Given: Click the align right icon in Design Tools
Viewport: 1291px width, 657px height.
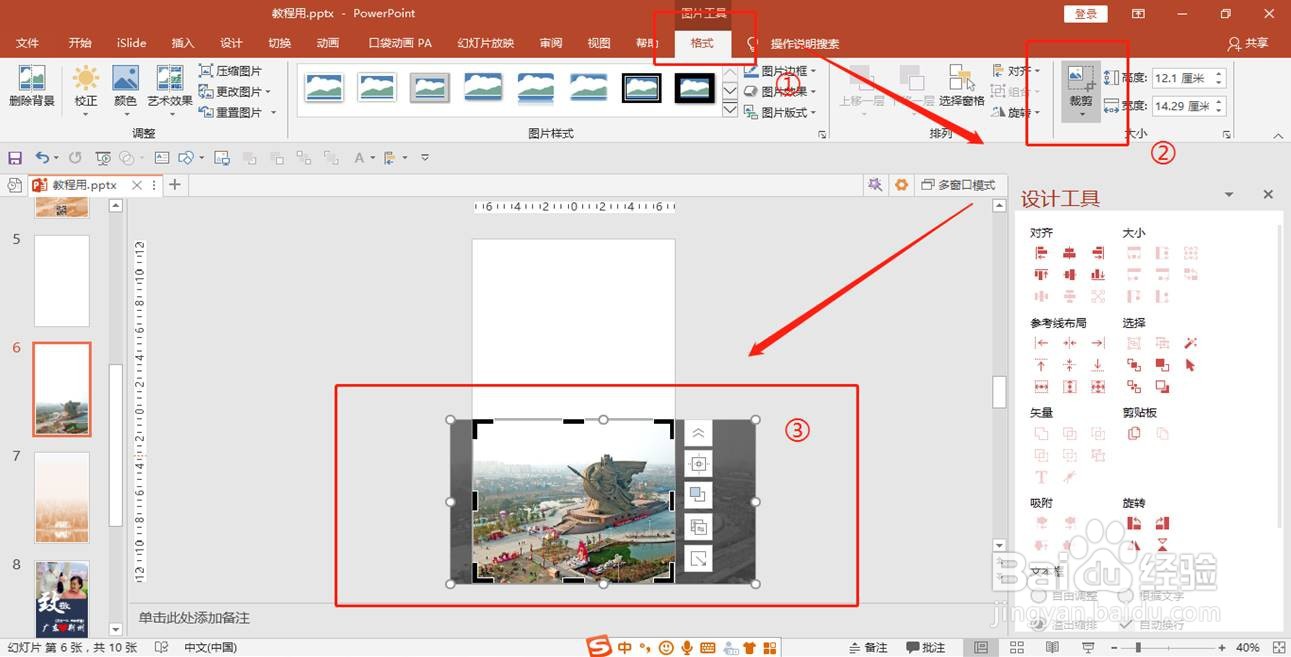Looking at the screenshot, I should (x=1098, y=254).
